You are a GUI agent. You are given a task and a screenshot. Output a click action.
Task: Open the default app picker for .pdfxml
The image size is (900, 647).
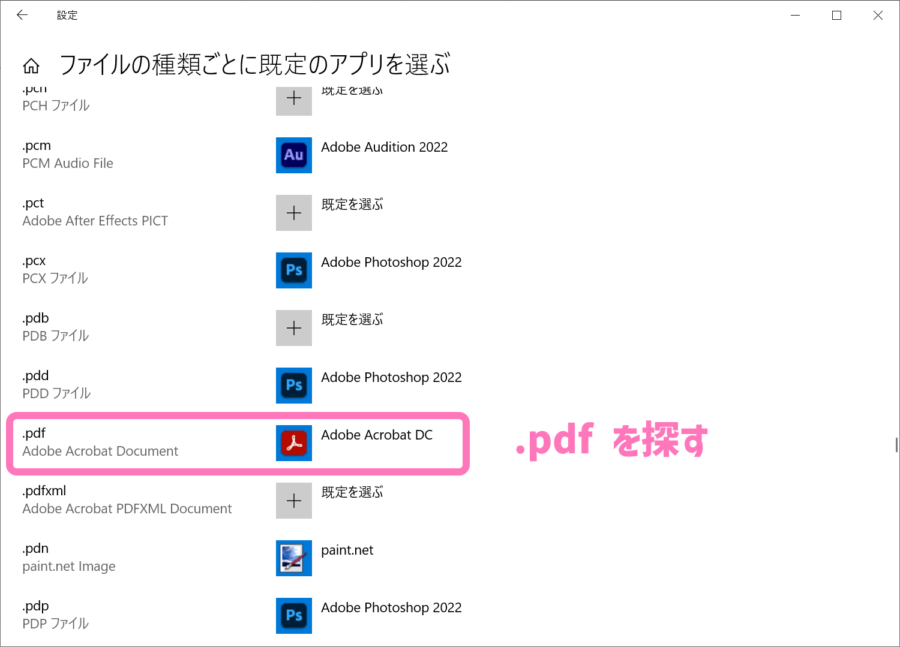(293, 500)
